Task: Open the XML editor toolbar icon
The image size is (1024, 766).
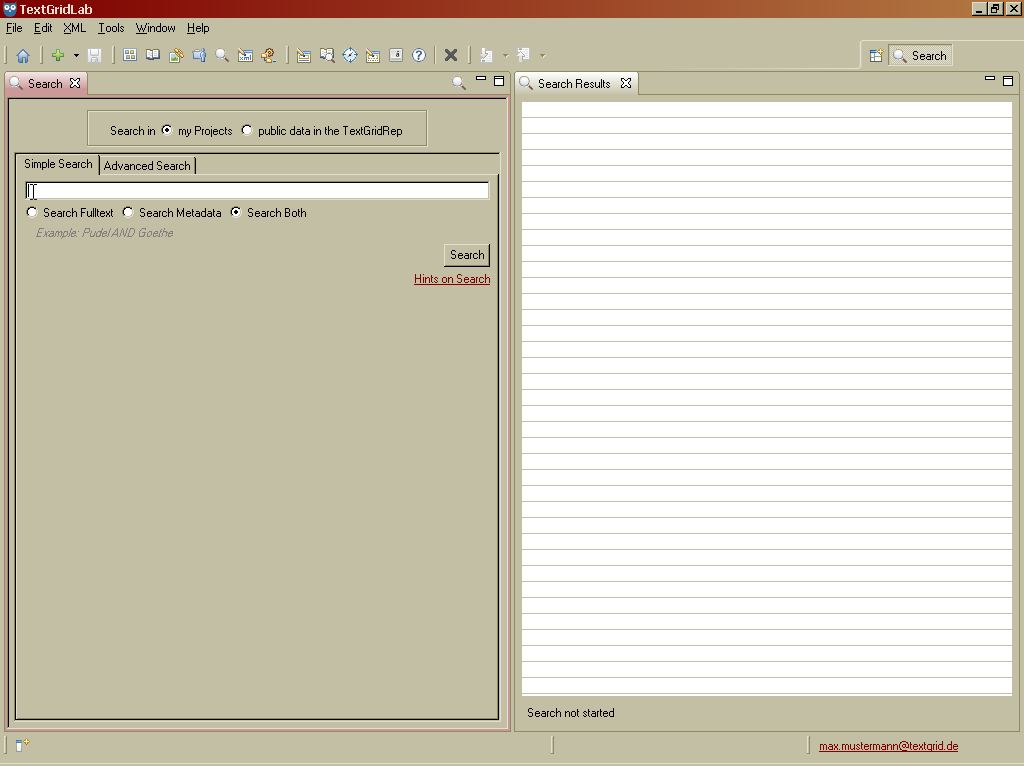Action: click(x=245, y=56)
